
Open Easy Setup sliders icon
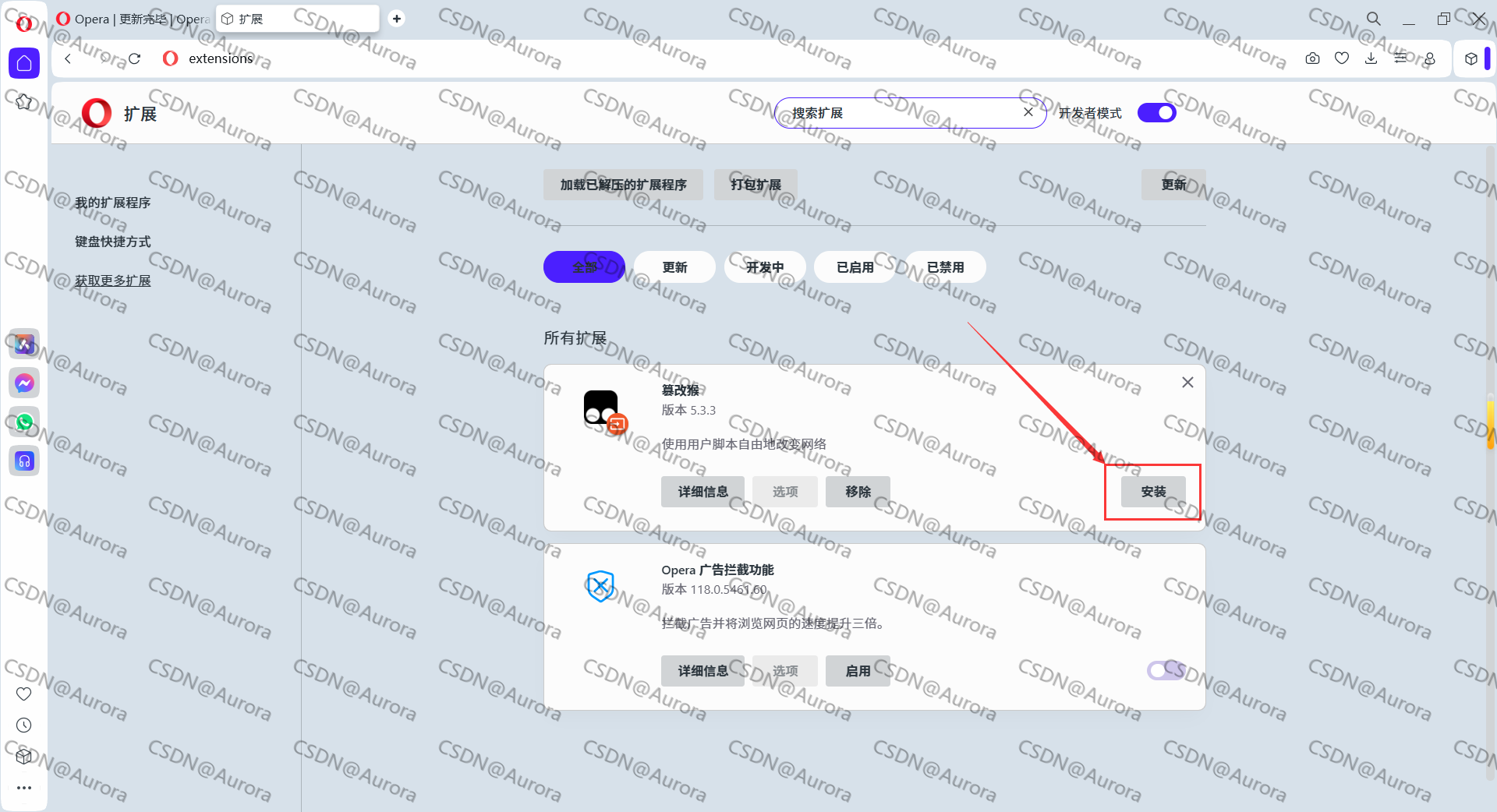[1400, 58]
